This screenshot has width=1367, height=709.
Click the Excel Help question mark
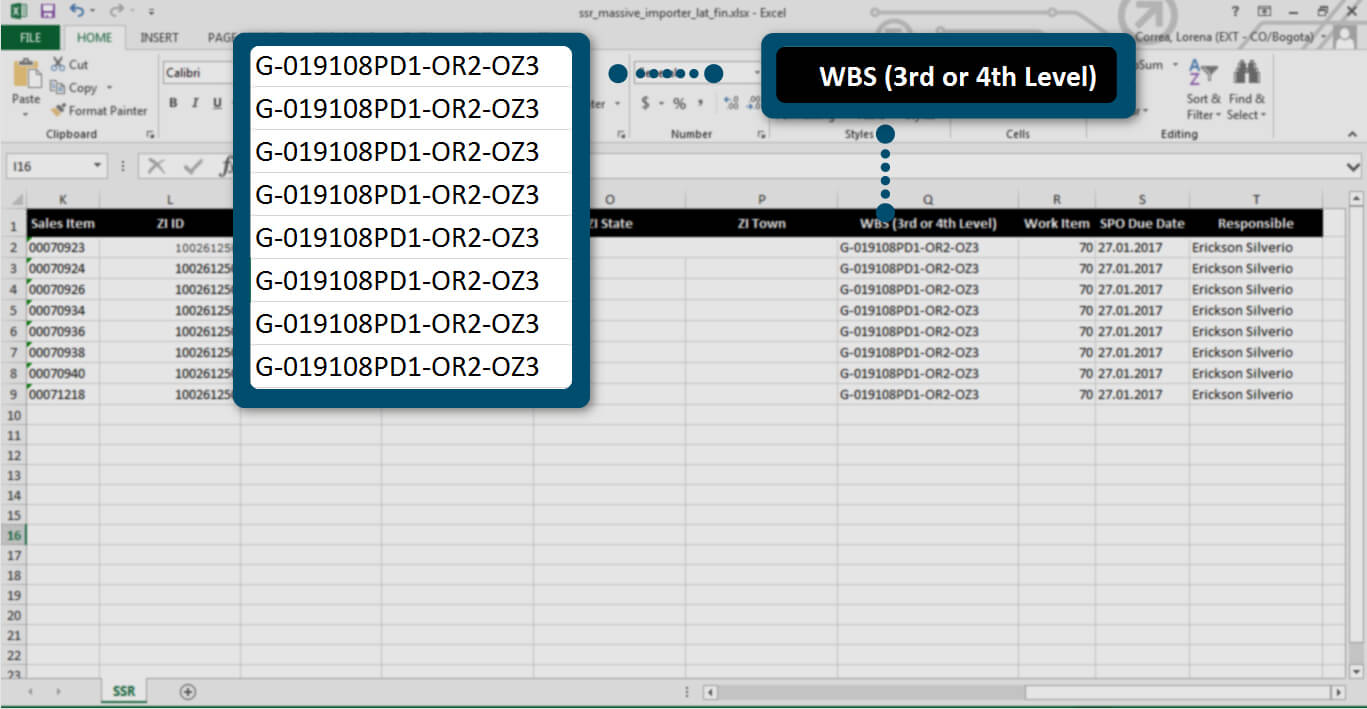point(1237,11)
